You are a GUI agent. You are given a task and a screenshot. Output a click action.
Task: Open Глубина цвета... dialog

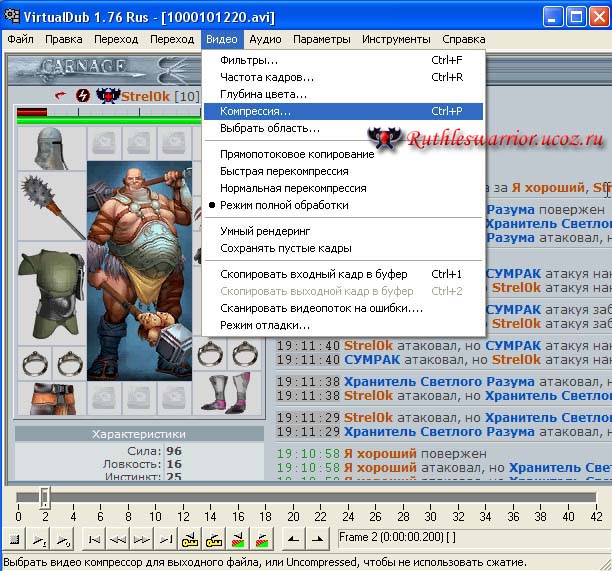343,94
